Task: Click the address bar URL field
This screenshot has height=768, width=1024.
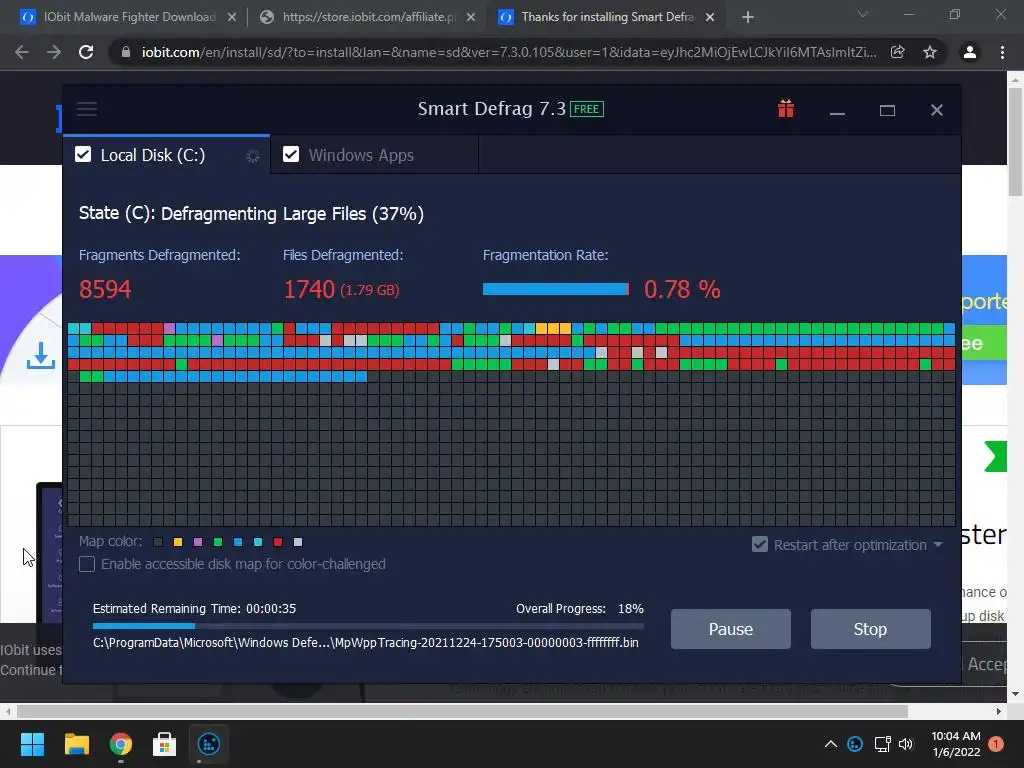Action: [x=509, y=52]
